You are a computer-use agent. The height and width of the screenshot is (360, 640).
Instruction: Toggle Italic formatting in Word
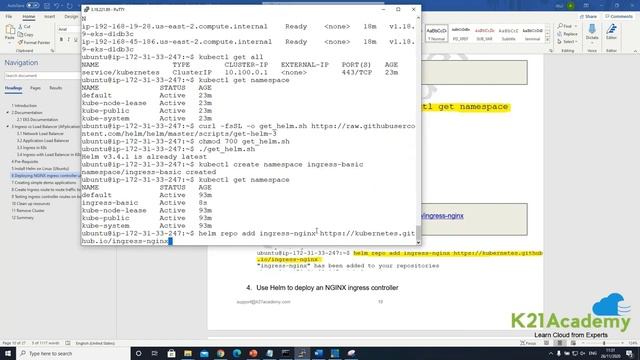pyautogui.click(x=69, y=40)
